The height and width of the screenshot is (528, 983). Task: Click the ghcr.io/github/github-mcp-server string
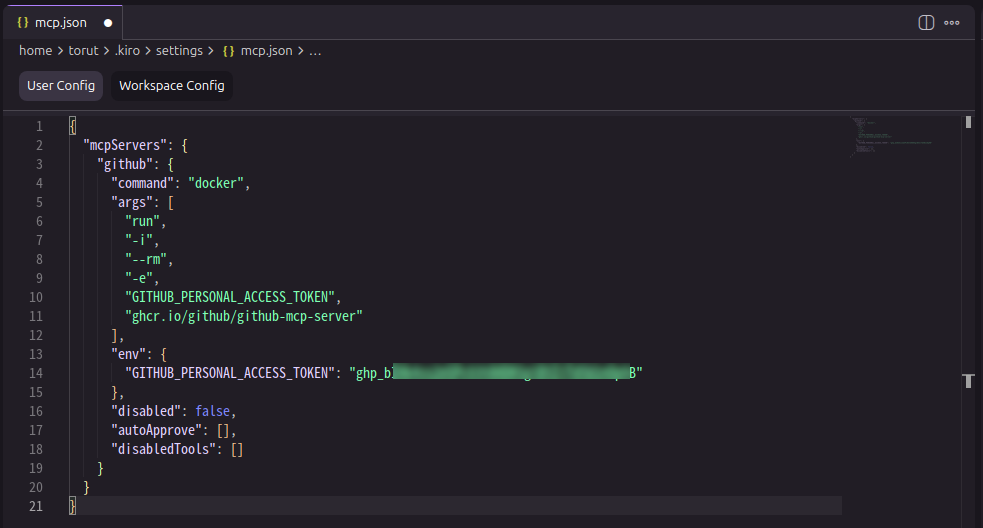pos(243,316)
